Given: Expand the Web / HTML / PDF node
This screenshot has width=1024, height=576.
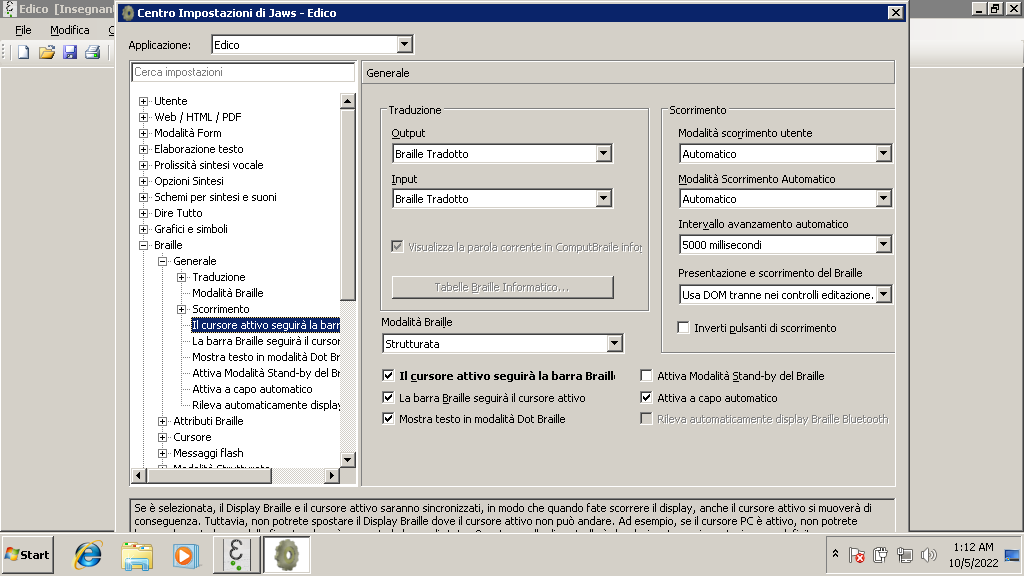Looking at the screenshot, I should (144, 118).
